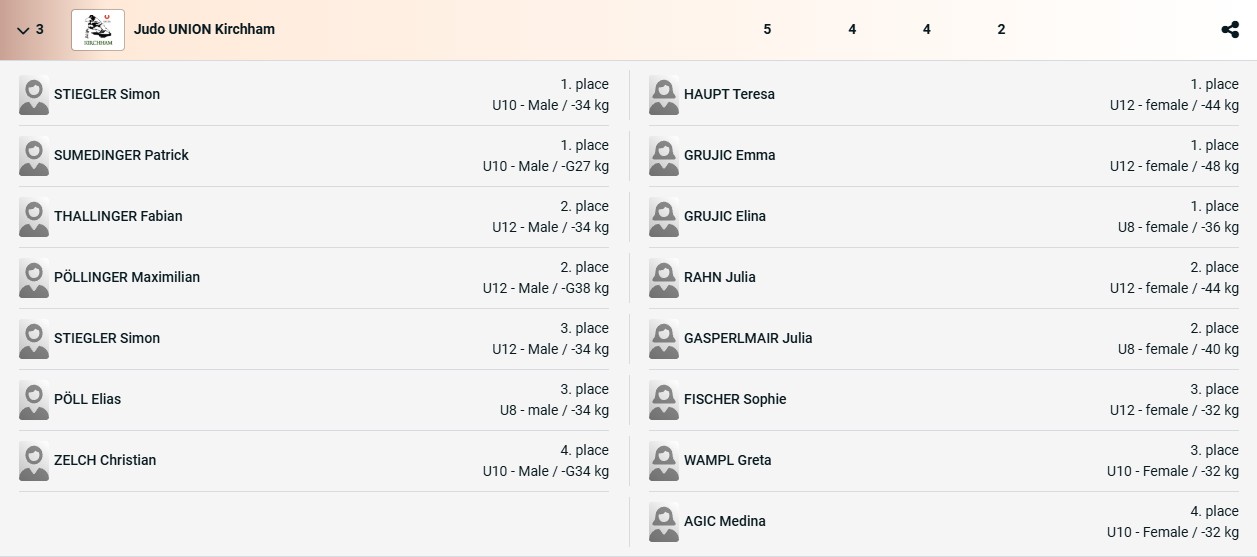Click the fourth-place count 2 in header
Image resolution: width=1257 pixels, height=557 pixels.
[1001, 30]
